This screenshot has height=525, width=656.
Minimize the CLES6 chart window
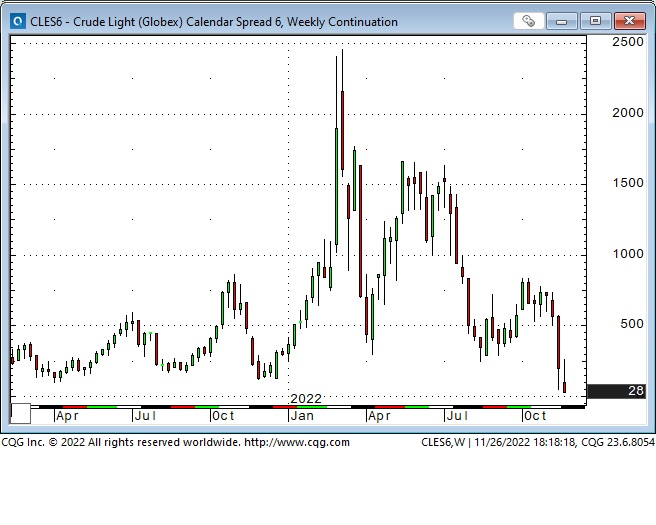coord(562,21)
